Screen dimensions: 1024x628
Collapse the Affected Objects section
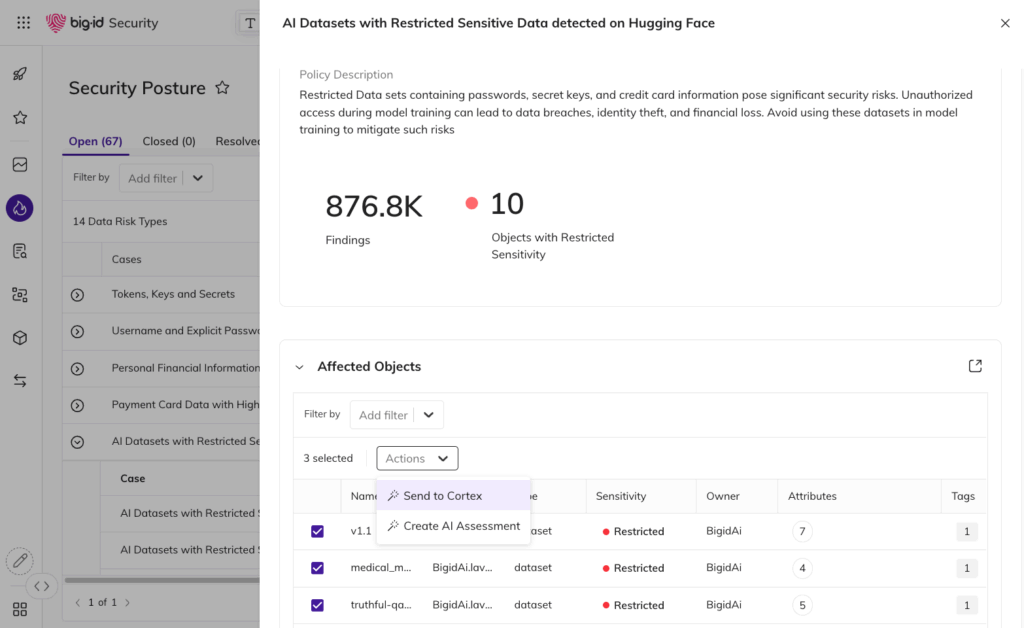(x=299, y=367)
